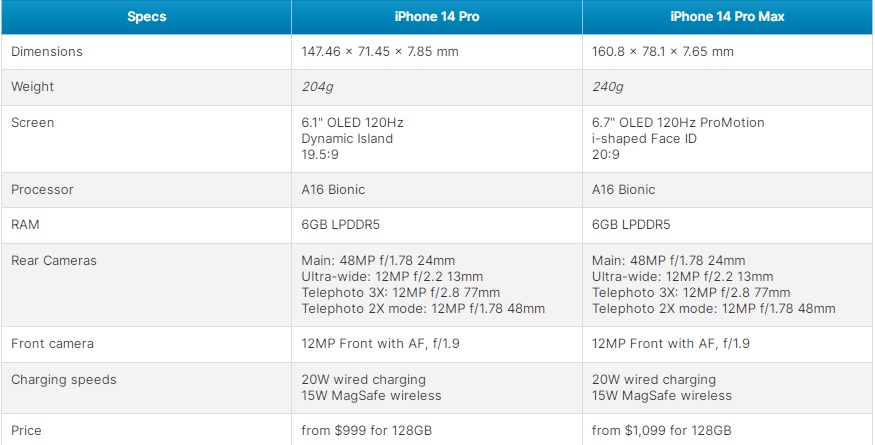Click the Weight row label
Image resolution: width=875 pixels, height=445 pixels.
32,87
